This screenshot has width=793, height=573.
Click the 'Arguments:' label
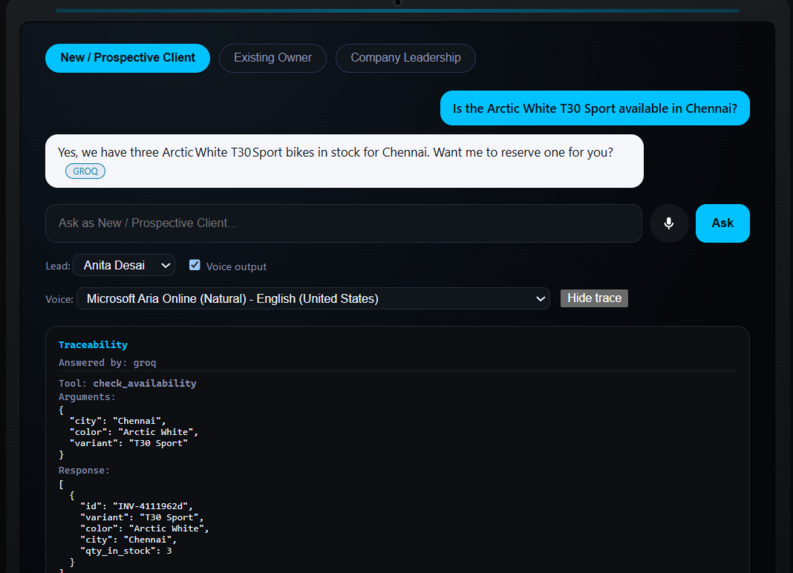coord(87,397)
